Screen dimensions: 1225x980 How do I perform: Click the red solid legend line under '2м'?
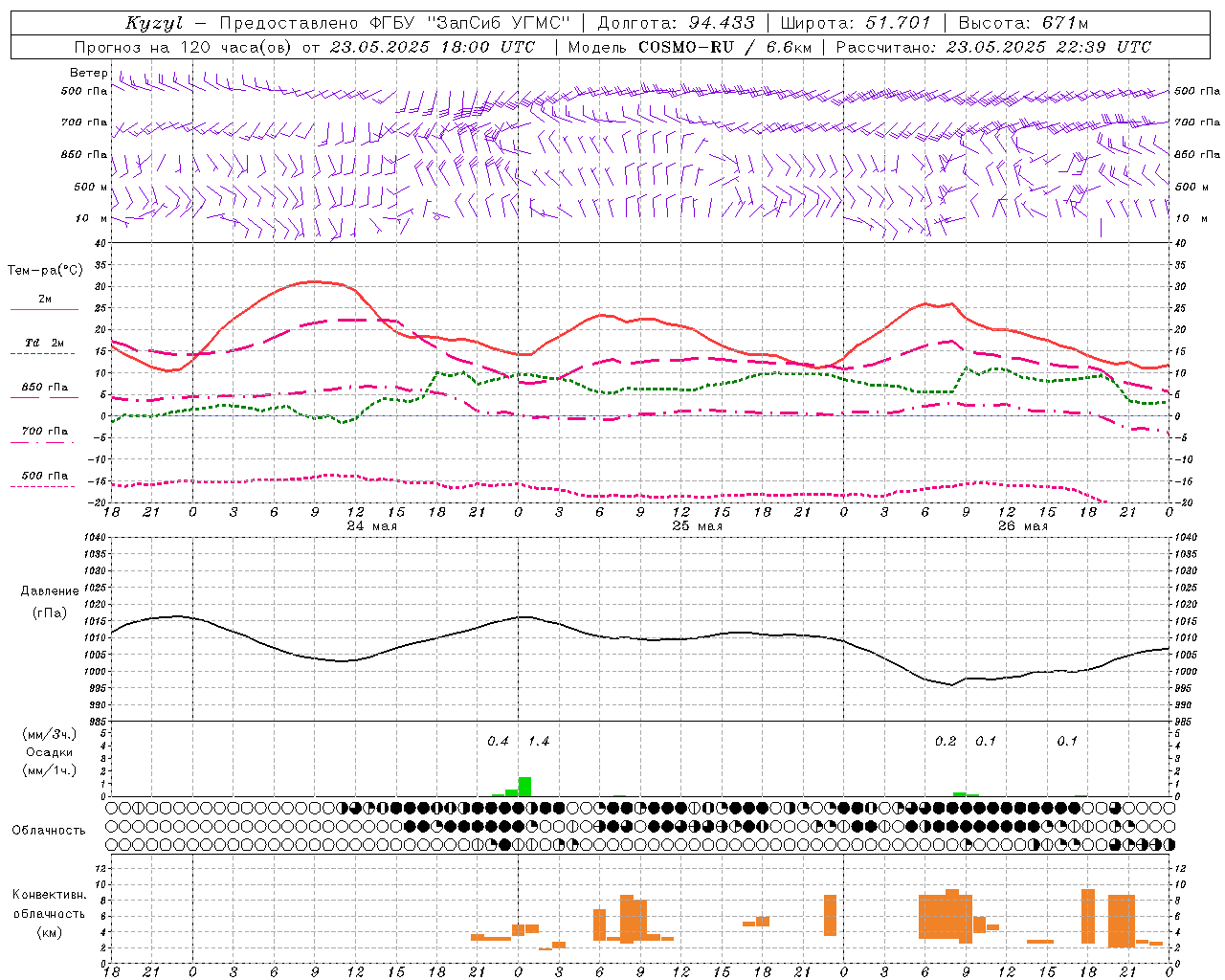pyautogui.click(x=44, y=309)
